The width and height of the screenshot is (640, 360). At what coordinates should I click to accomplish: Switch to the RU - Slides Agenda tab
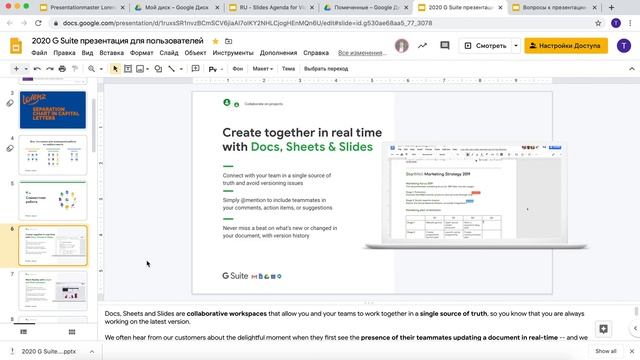pyautogui.click(x=272, y=7)
